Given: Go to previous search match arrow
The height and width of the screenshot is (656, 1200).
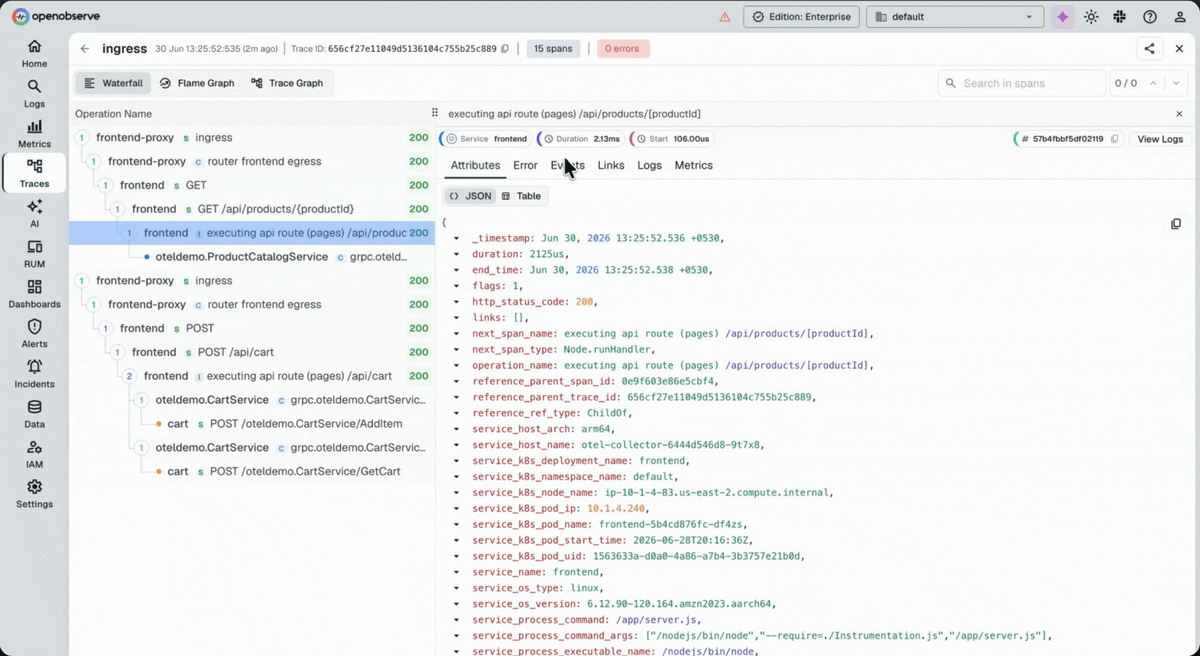Looking at the screenshot, I should pyautogui.click(x=1153, y=83).
